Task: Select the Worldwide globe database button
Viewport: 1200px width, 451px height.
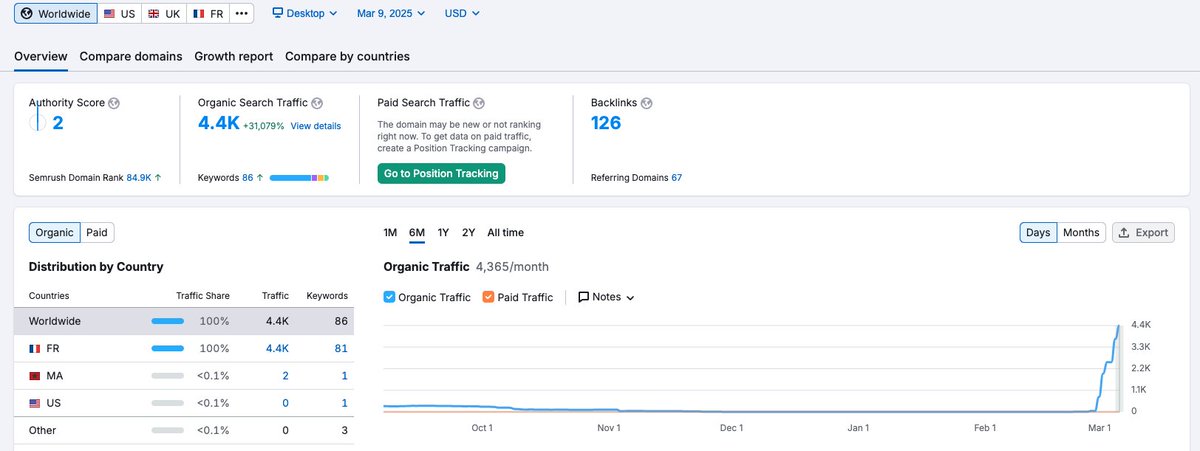Action: pyautogui.click(x=56, y=14)
